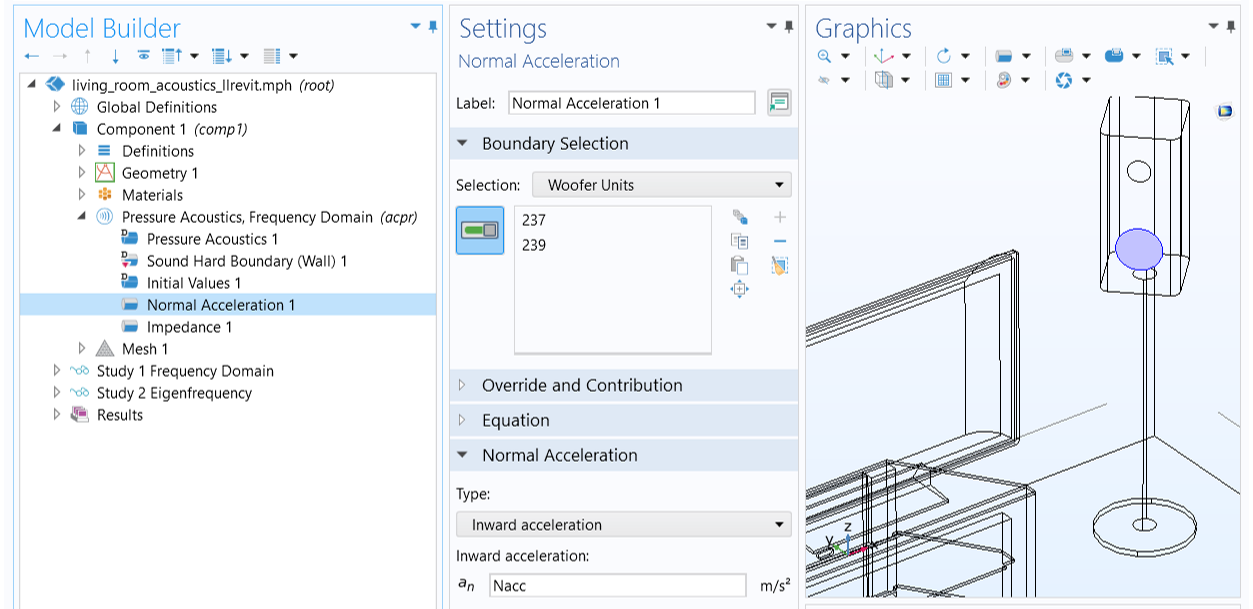1253x609 pixels.
Task: Edit the Nacc inward acceleration field
Action: pos(617,585)
